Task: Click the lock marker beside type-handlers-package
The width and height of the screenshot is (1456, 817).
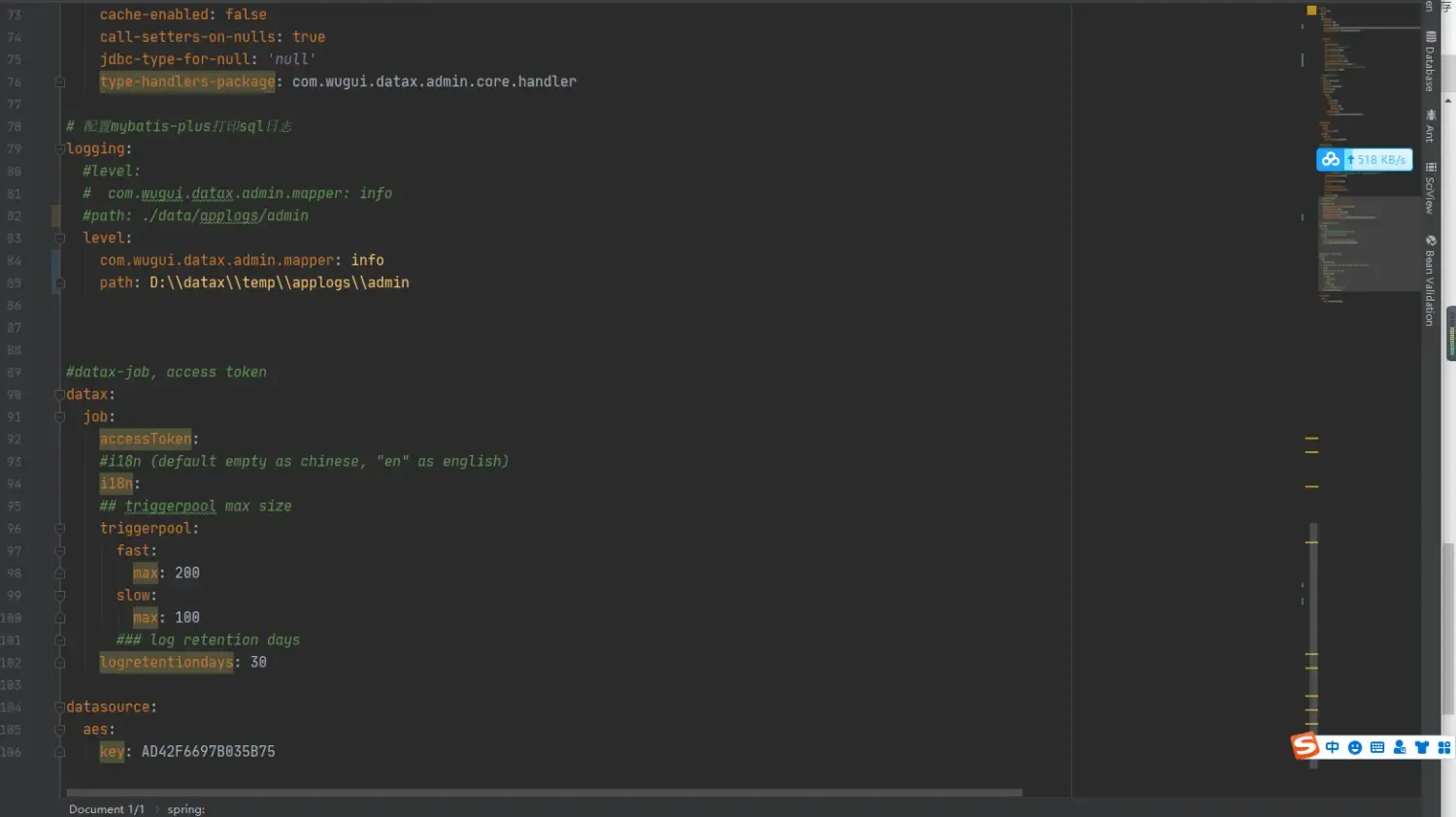Action: [x=59, y=82]
